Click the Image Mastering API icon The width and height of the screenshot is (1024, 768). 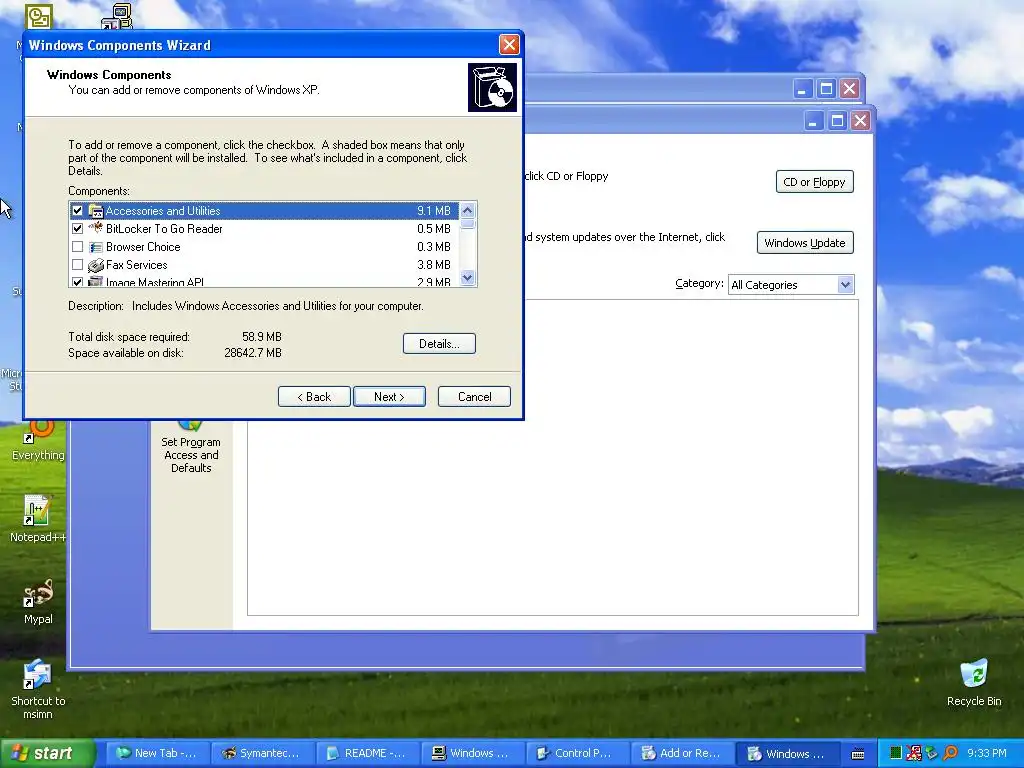point(96,281)
